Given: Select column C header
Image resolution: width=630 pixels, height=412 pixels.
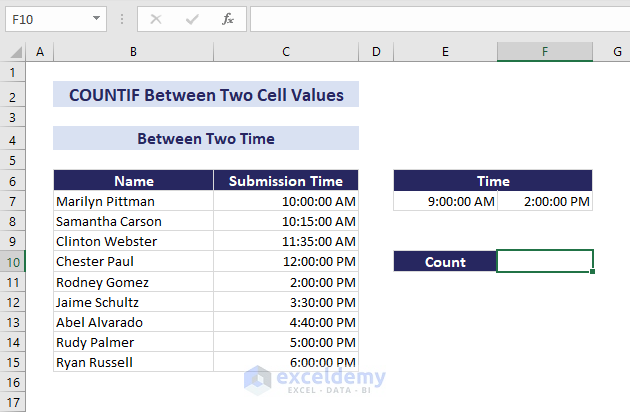Looking at the screenshot, I should 286,51.
